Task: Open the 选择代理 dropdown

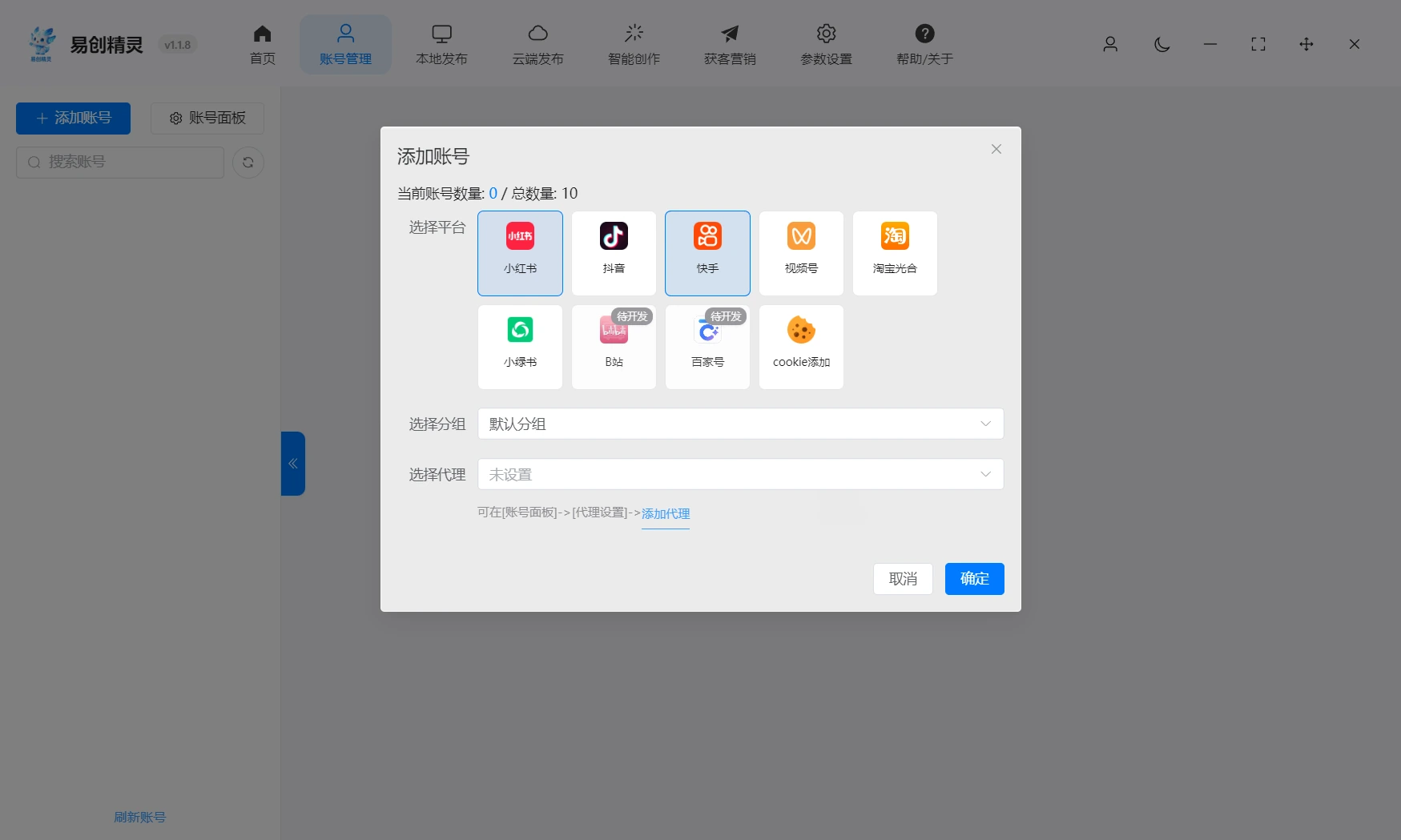Action: [740, 474]
